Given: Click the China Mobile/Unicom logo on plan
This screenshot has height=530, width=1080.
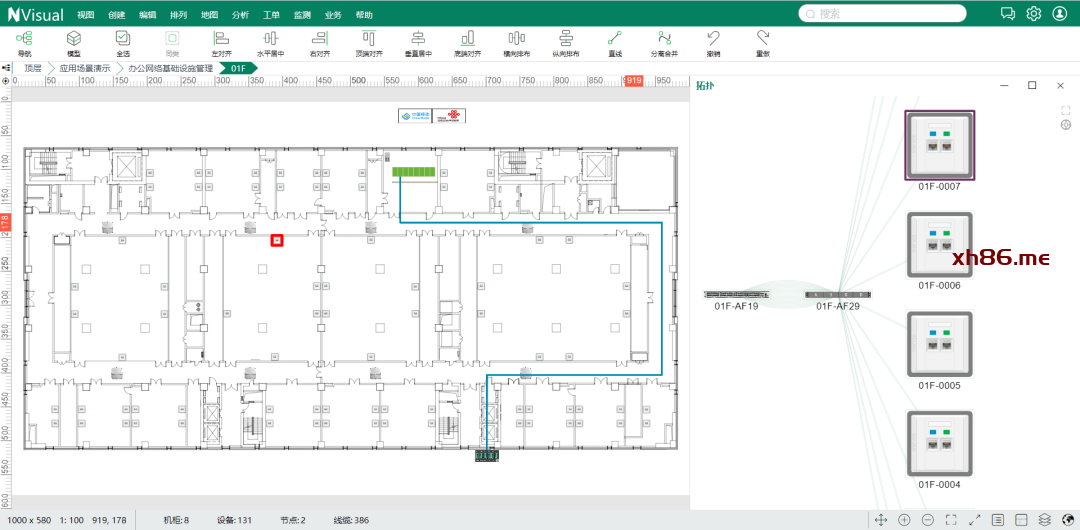Looking at the screenshot, I should tap(432, 116).
